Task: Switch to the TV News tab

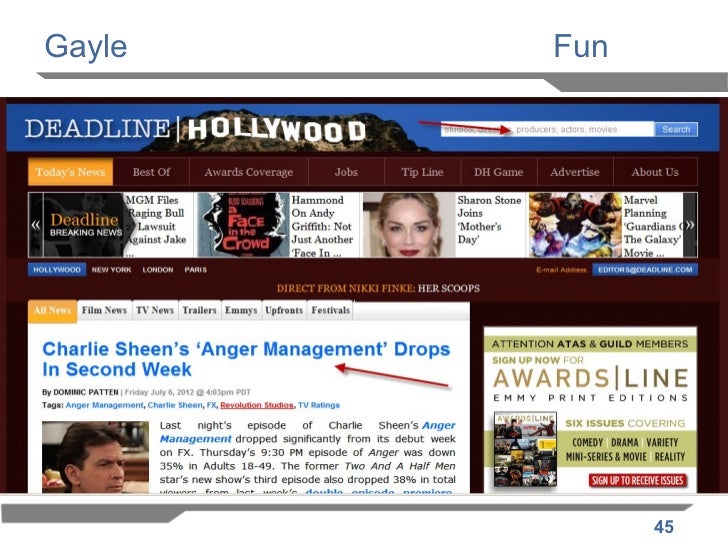Action: coord(155,310)
